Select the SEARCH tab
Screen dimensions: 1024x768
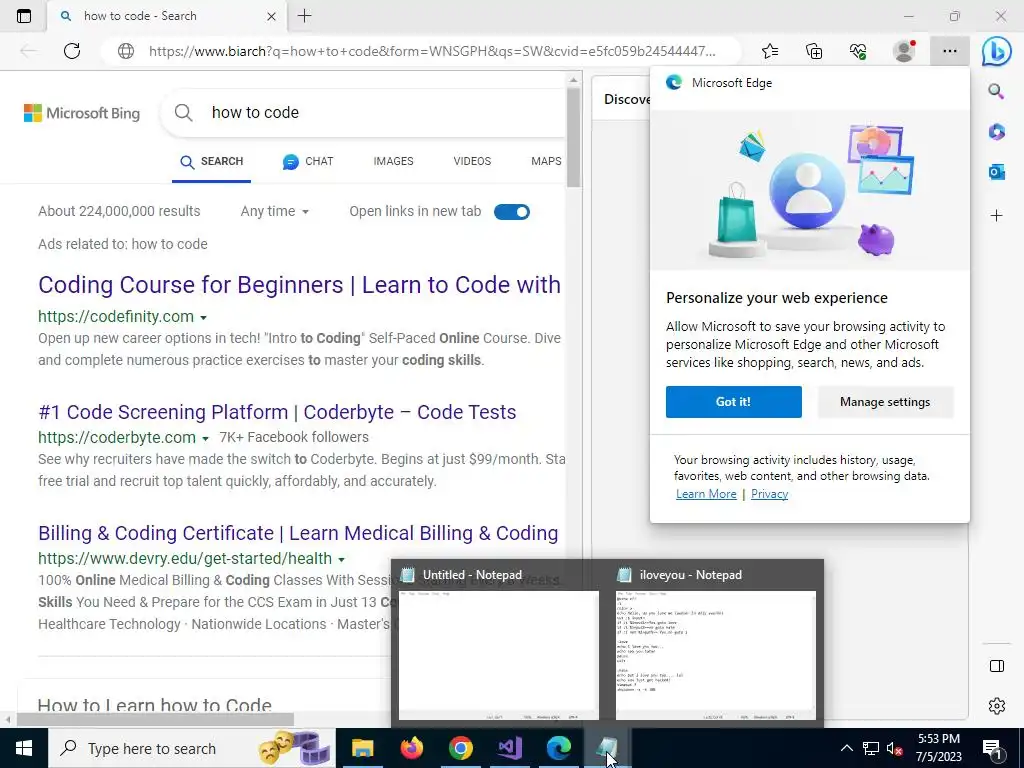(212, 161)
